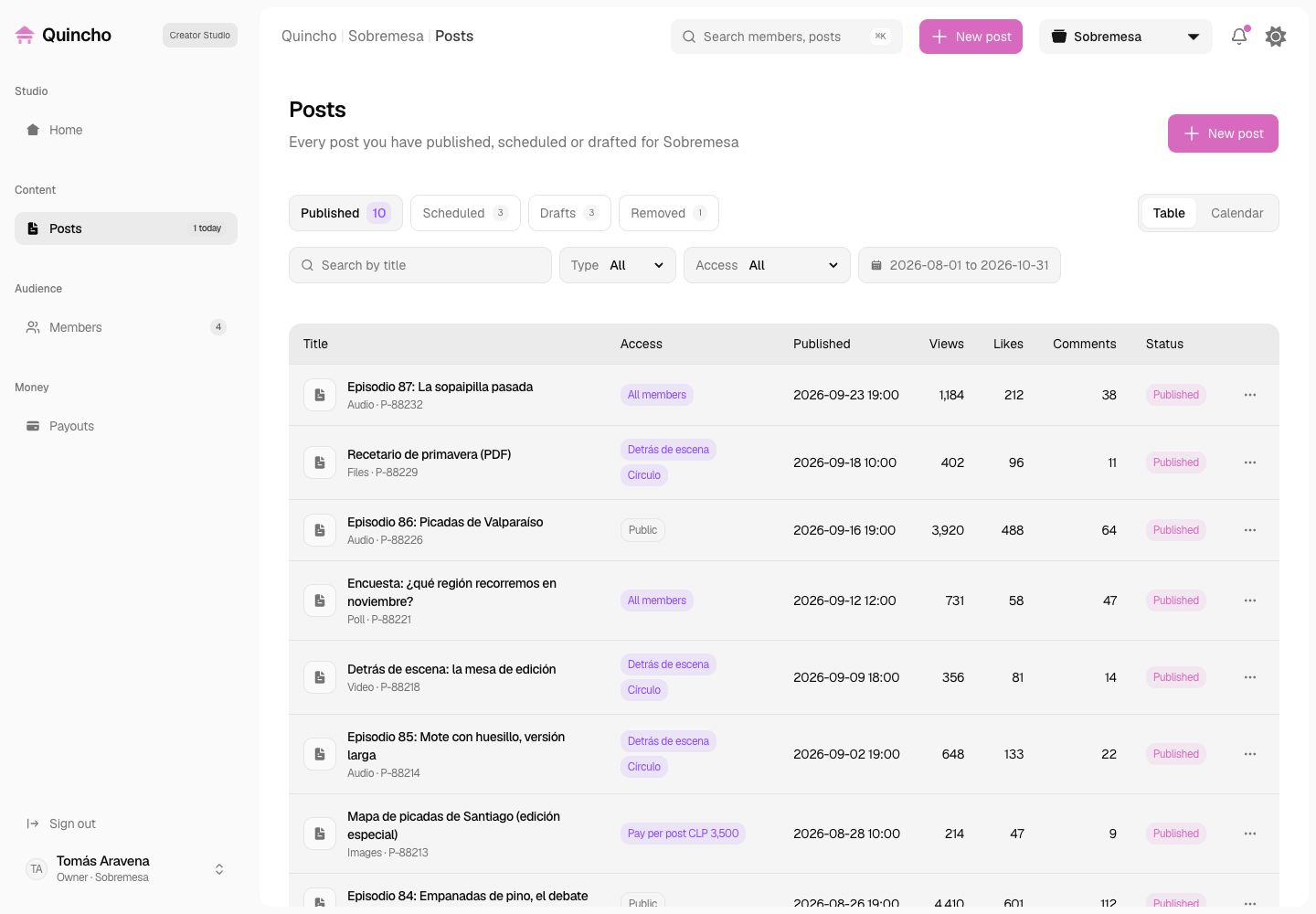1316x914 pixels.
Task: Switch to Calendar view
Action: point(1237,213)
